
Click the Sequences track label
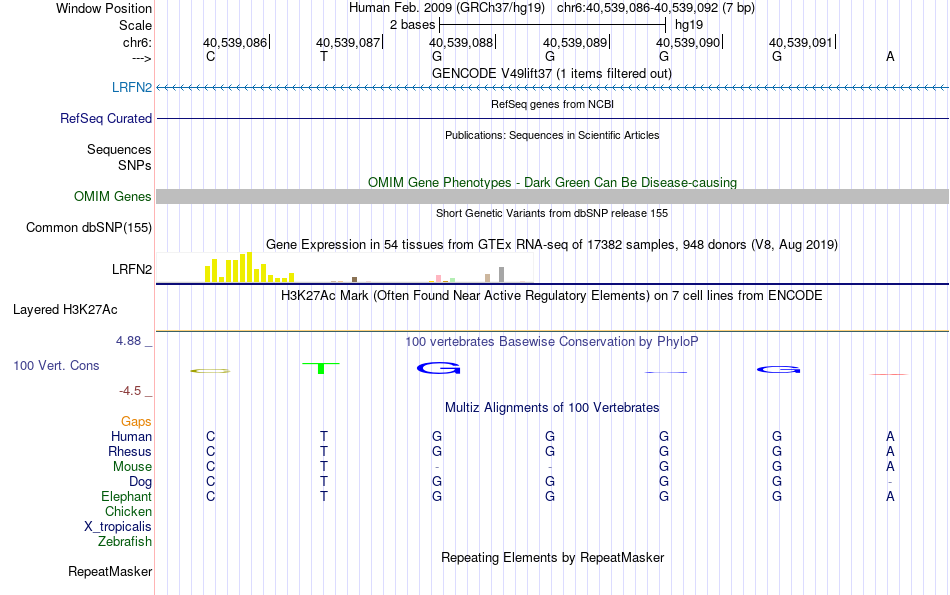point(119,150)
